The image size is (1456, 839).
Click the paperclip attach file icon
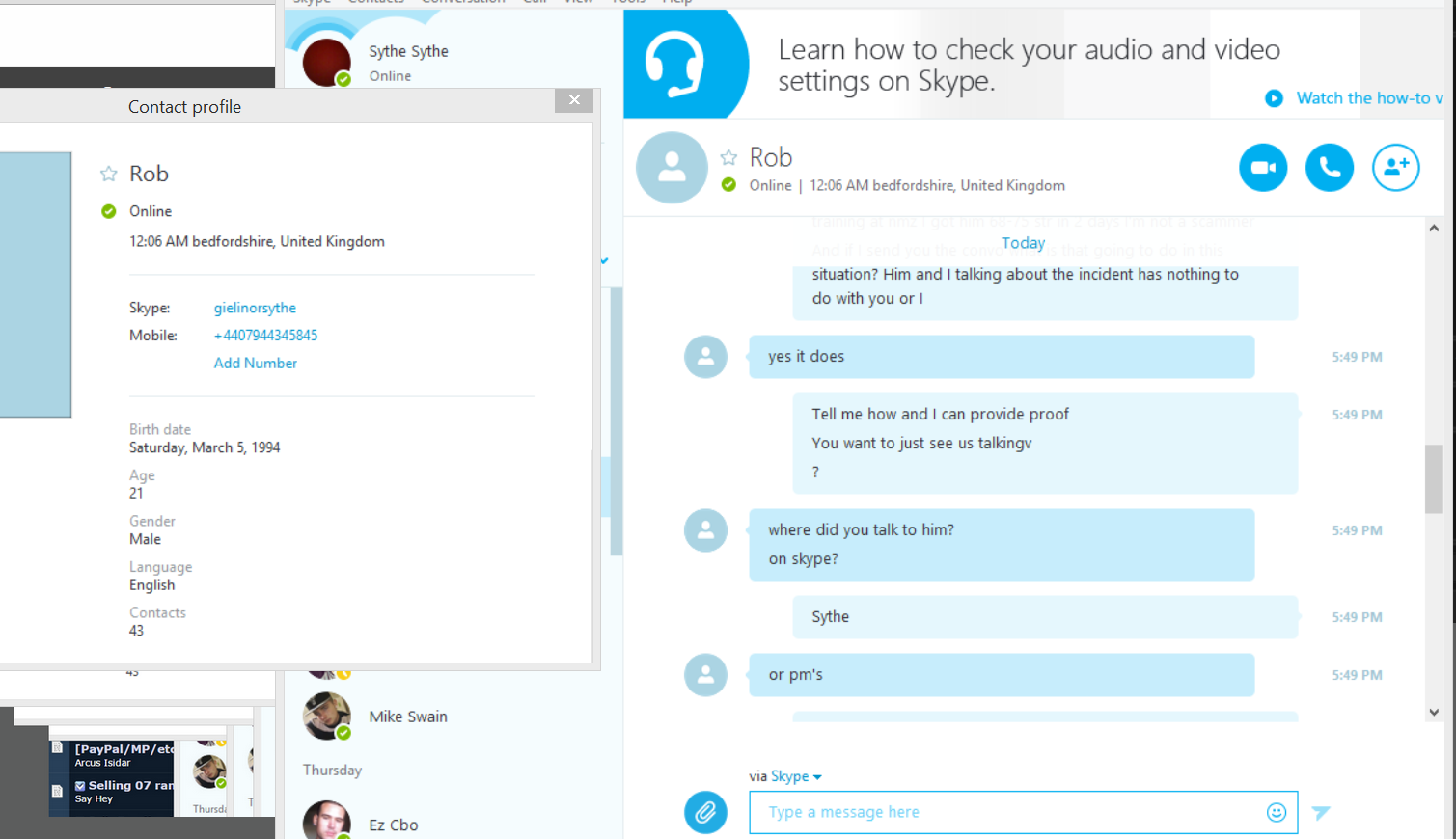[x=705, y=812]
